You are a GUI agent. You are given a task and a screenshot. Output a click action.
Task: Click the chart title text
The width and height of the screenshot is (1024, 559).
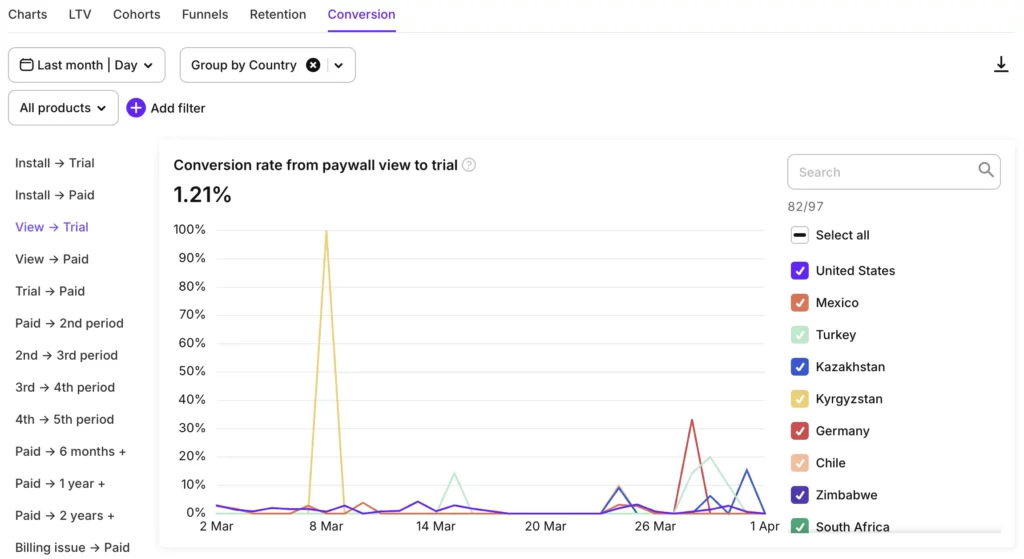pyautogui.click(x=315, y=165)
